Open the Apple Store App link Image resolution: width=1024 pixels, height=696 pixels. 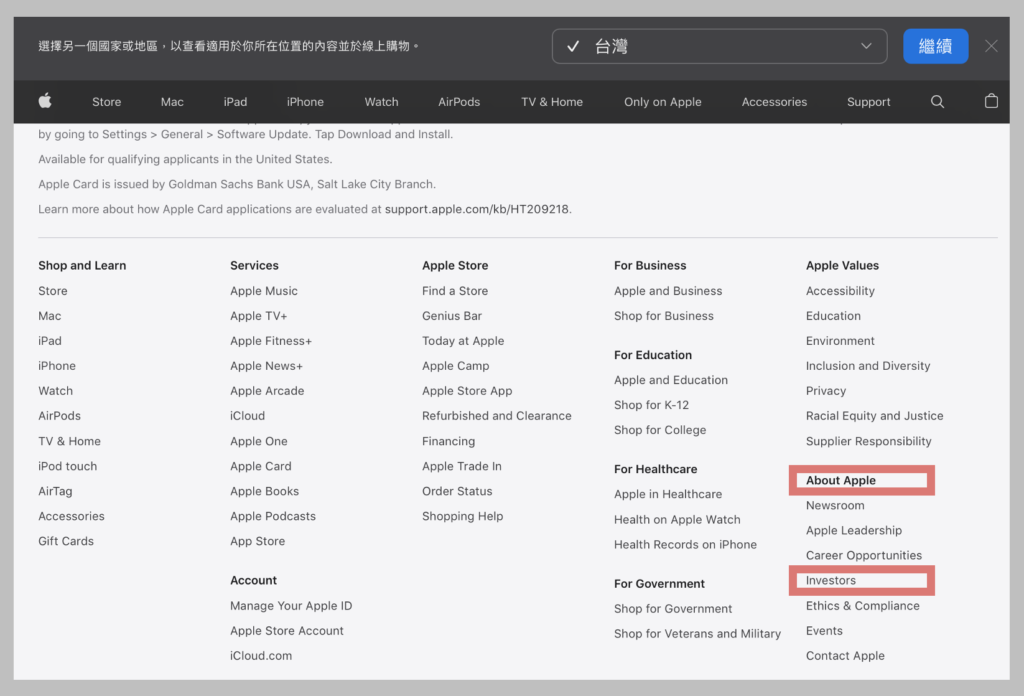(x=467, y=390)
